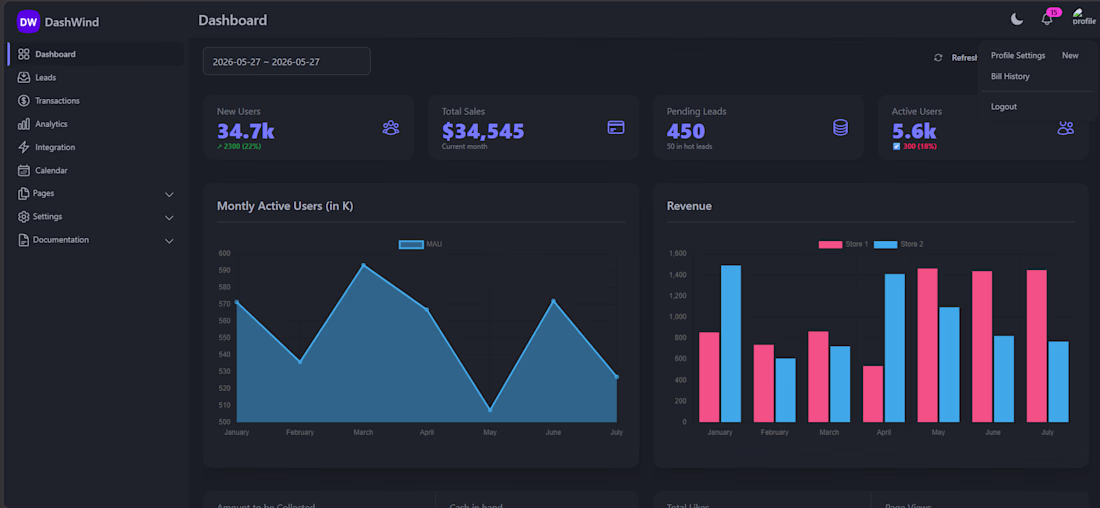Click the Dashboard grid icon in sidebar
This screenshot has height=508, width=1100.
(24, 54)
